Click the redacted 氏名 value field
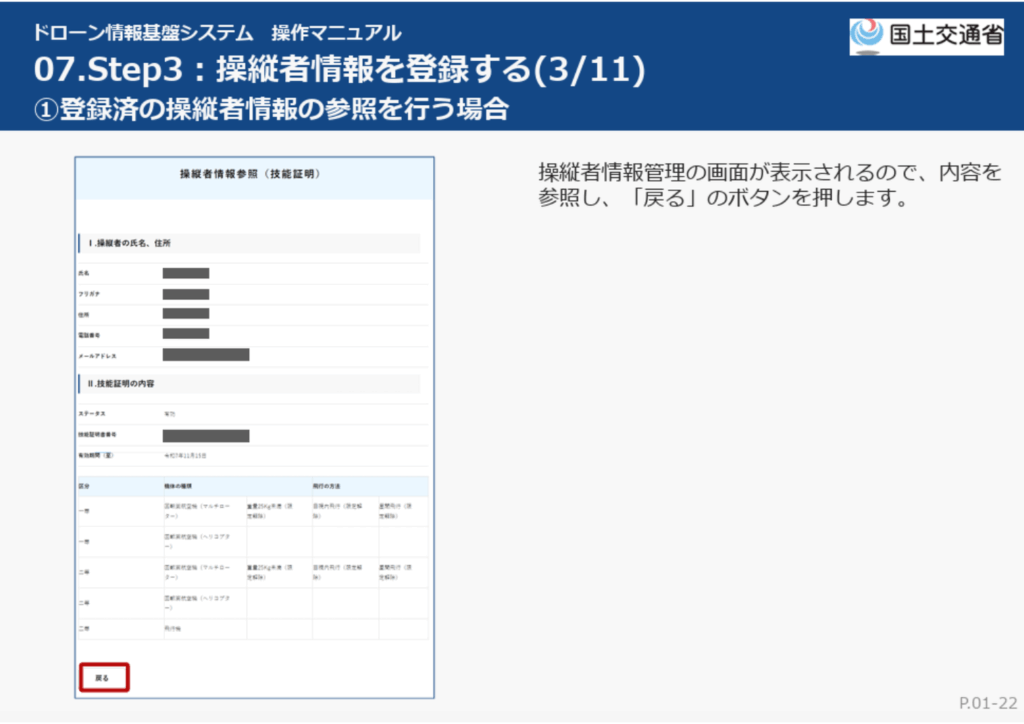This screenshot has height=724, width=1024. pos(186,273)
